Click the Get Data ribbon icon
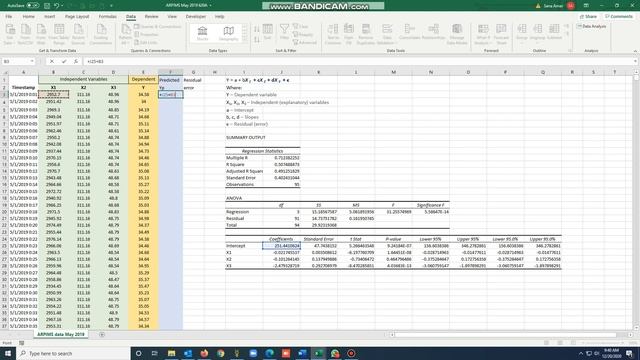 point(9,34)
